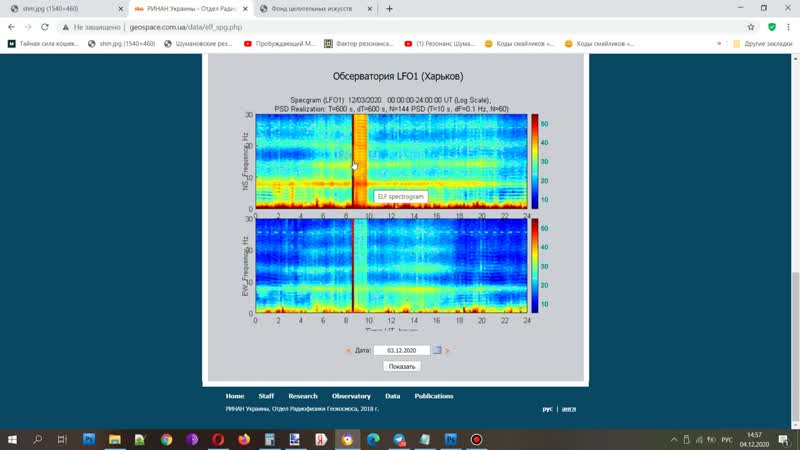Open a new browser tab
Image resolution: width=800 pixels, height=450 pixels.
(389, 9)
